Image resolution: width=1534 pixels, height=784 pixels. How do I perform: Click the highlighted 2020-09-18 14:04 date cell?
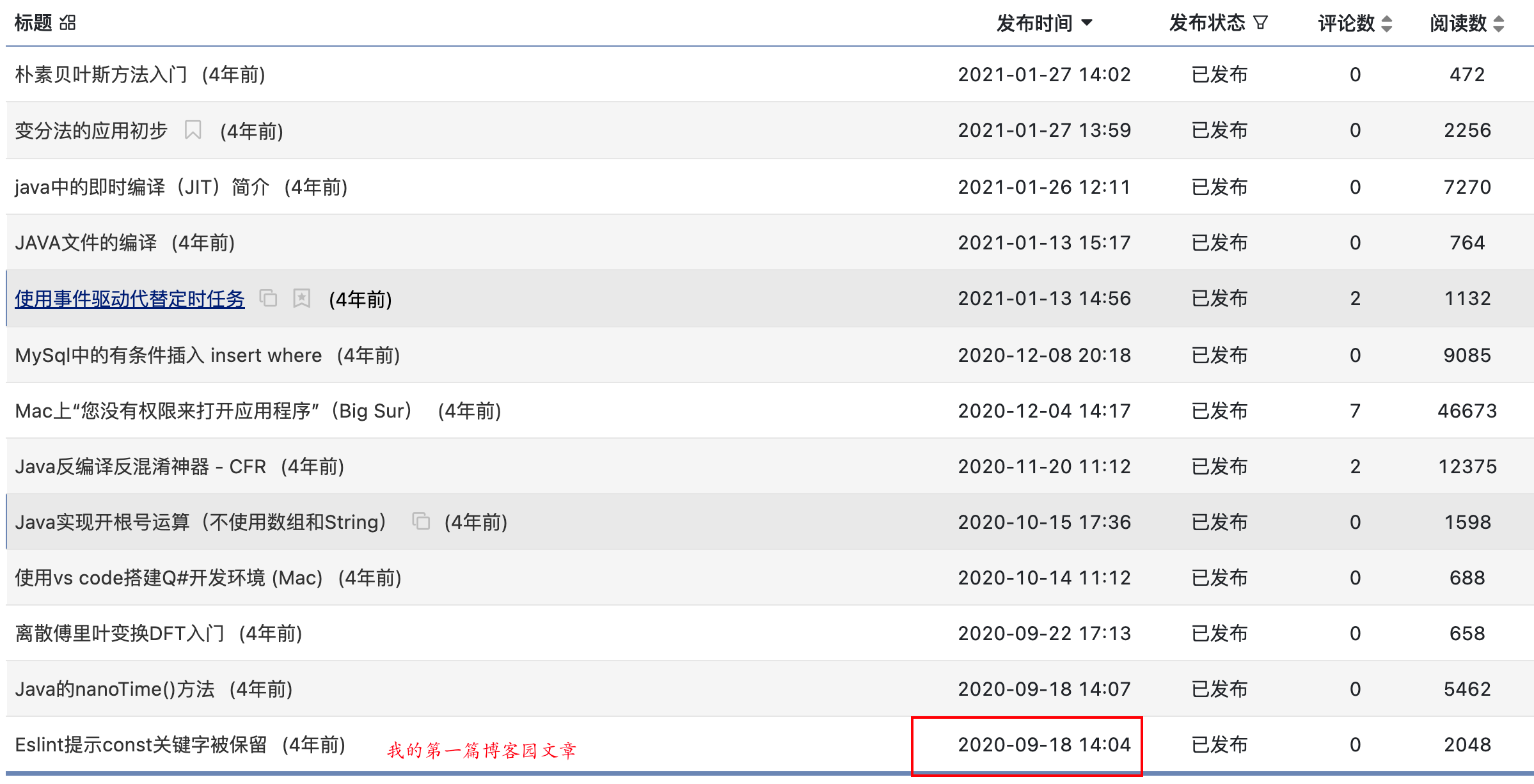tap(1044, 745)
